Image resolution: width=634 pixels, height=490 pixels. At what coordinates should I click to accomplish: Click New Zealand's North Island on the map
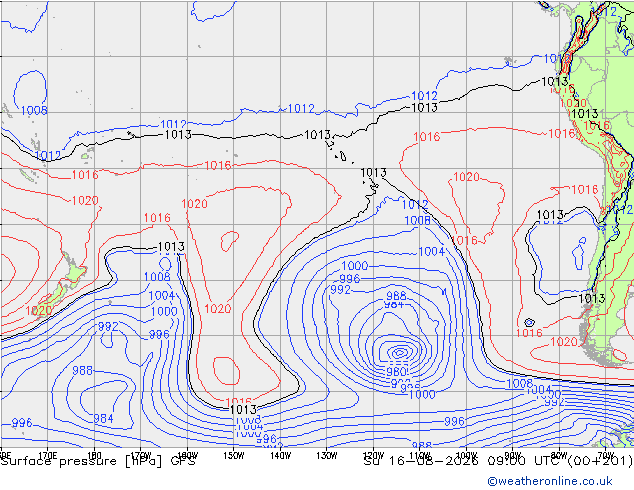(74, 270)
